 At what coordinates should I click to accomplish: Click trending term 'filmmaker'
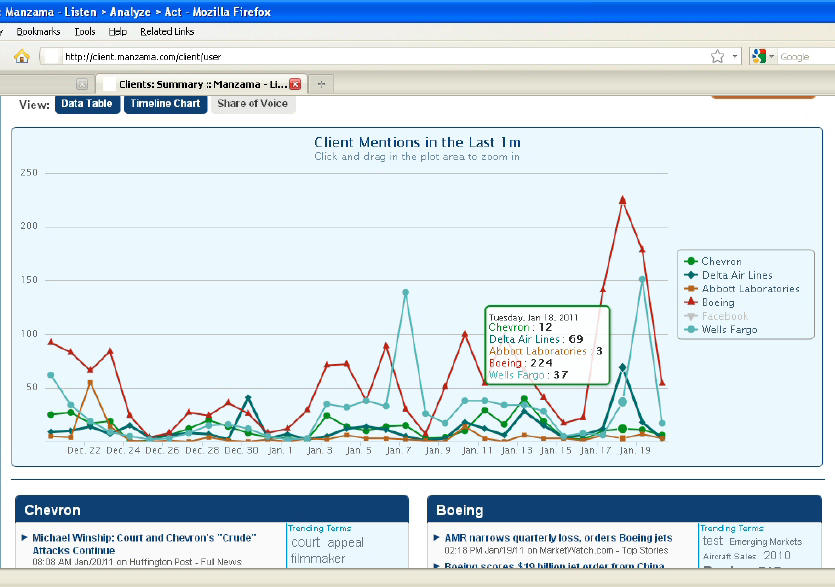(318, 558)
